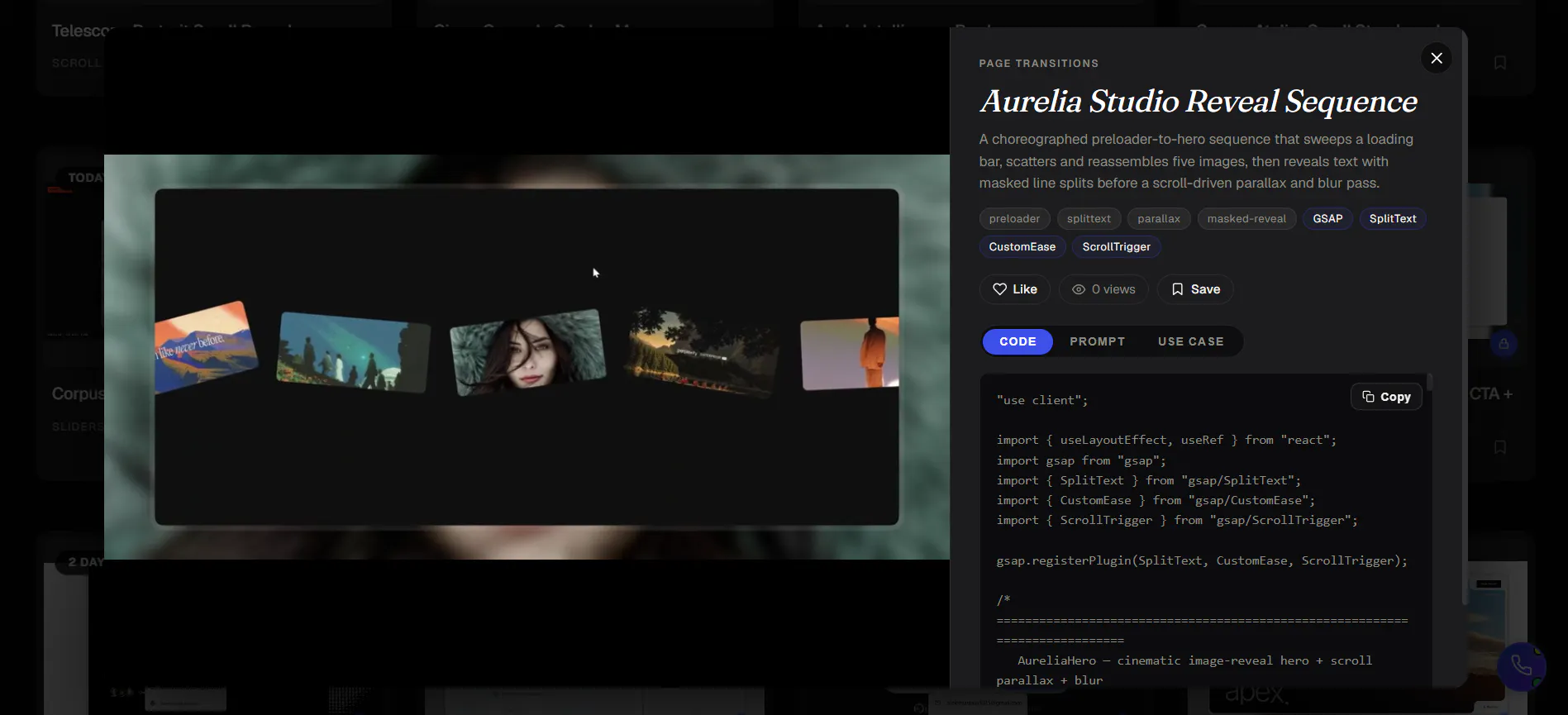
Task: Open the floating phone call button
Action: pyautogui.click(x=1521, y=665)
